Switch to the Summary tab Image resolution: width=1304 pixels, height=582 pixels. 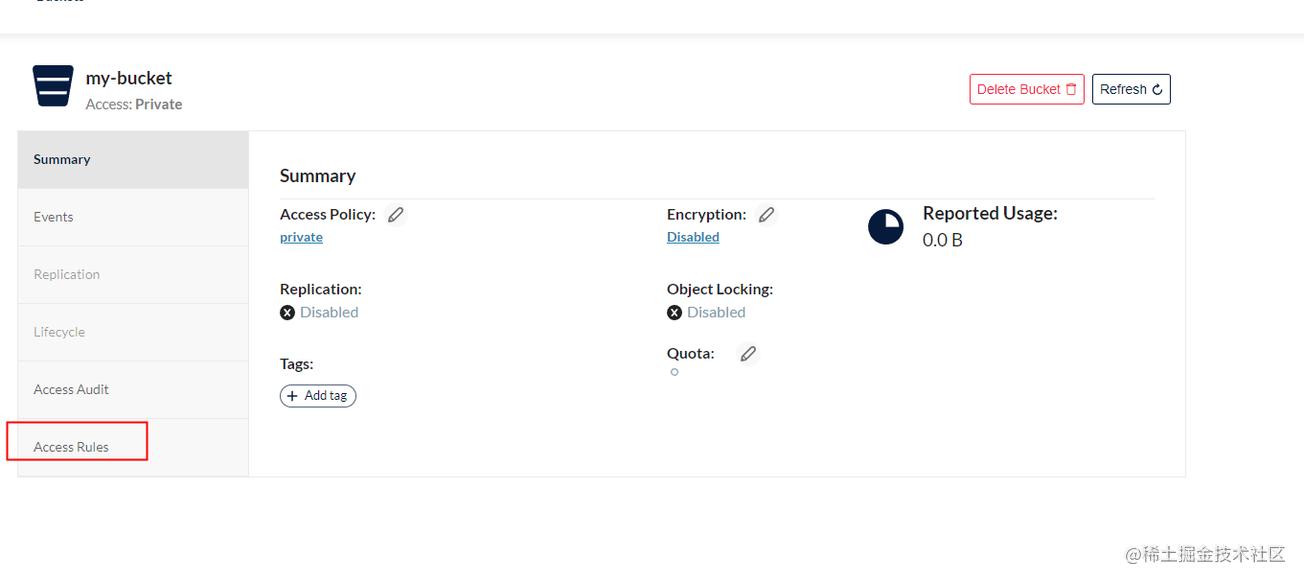(x=62, y=159)
